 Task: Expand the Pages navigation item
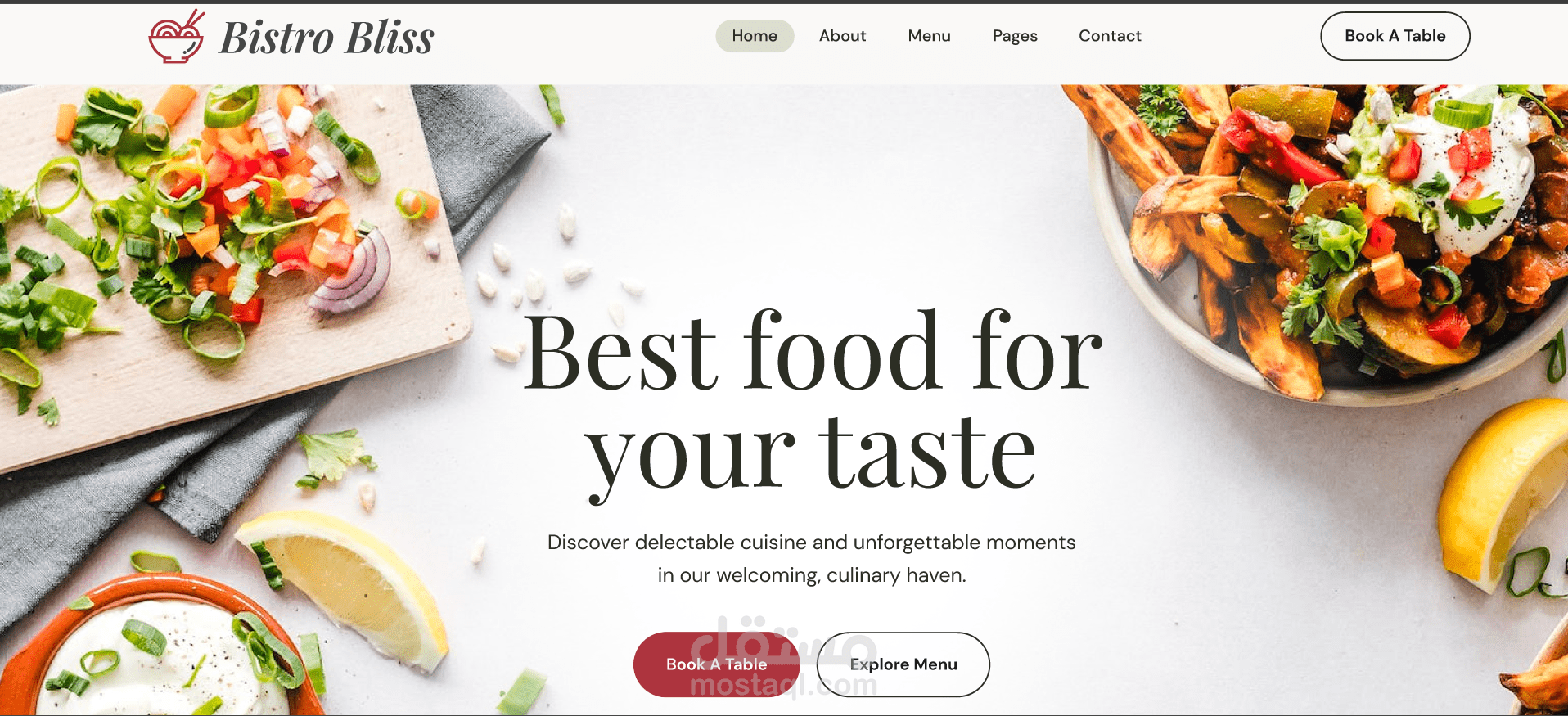(1015, 36)
